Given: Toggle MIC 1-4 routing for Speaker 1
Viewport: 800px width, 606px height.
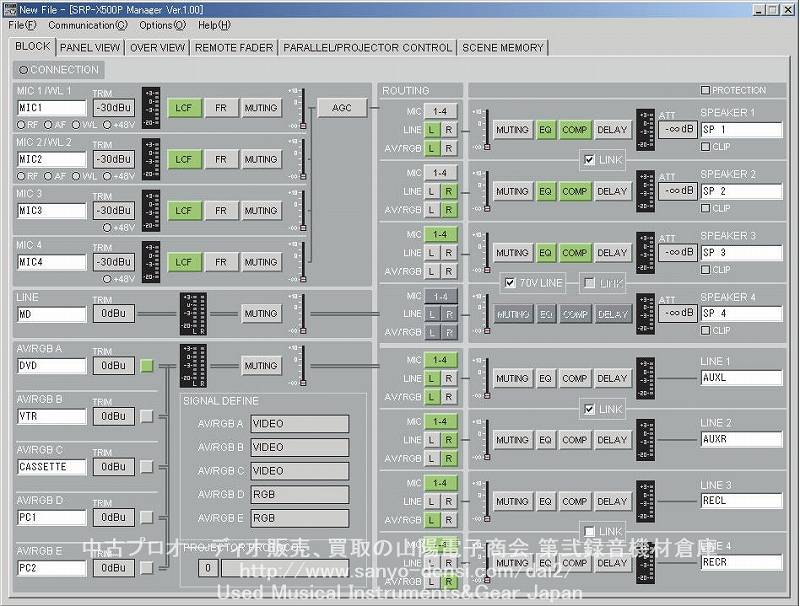Looking at the screenshot, I should 440,111.
